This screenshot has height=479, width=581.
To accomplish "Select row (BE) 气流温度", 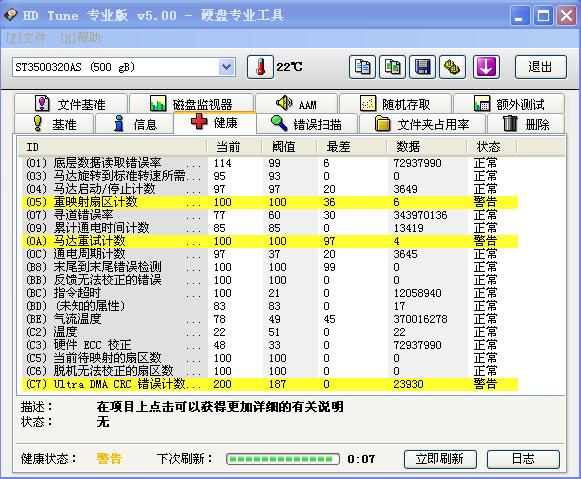I will click(270, 319).
